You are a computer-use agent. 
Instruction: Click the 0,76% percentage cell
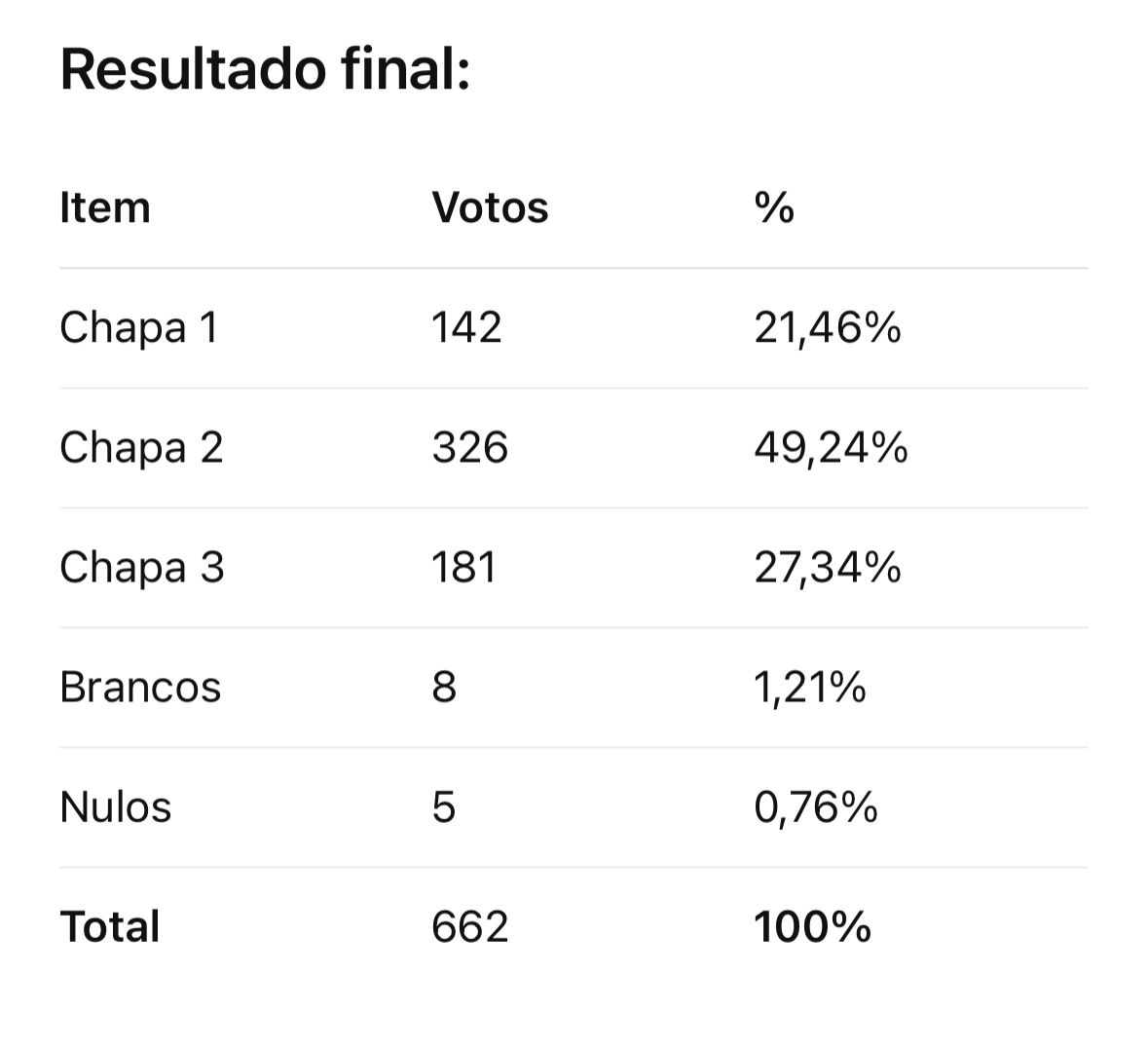(x=815, y=807)
